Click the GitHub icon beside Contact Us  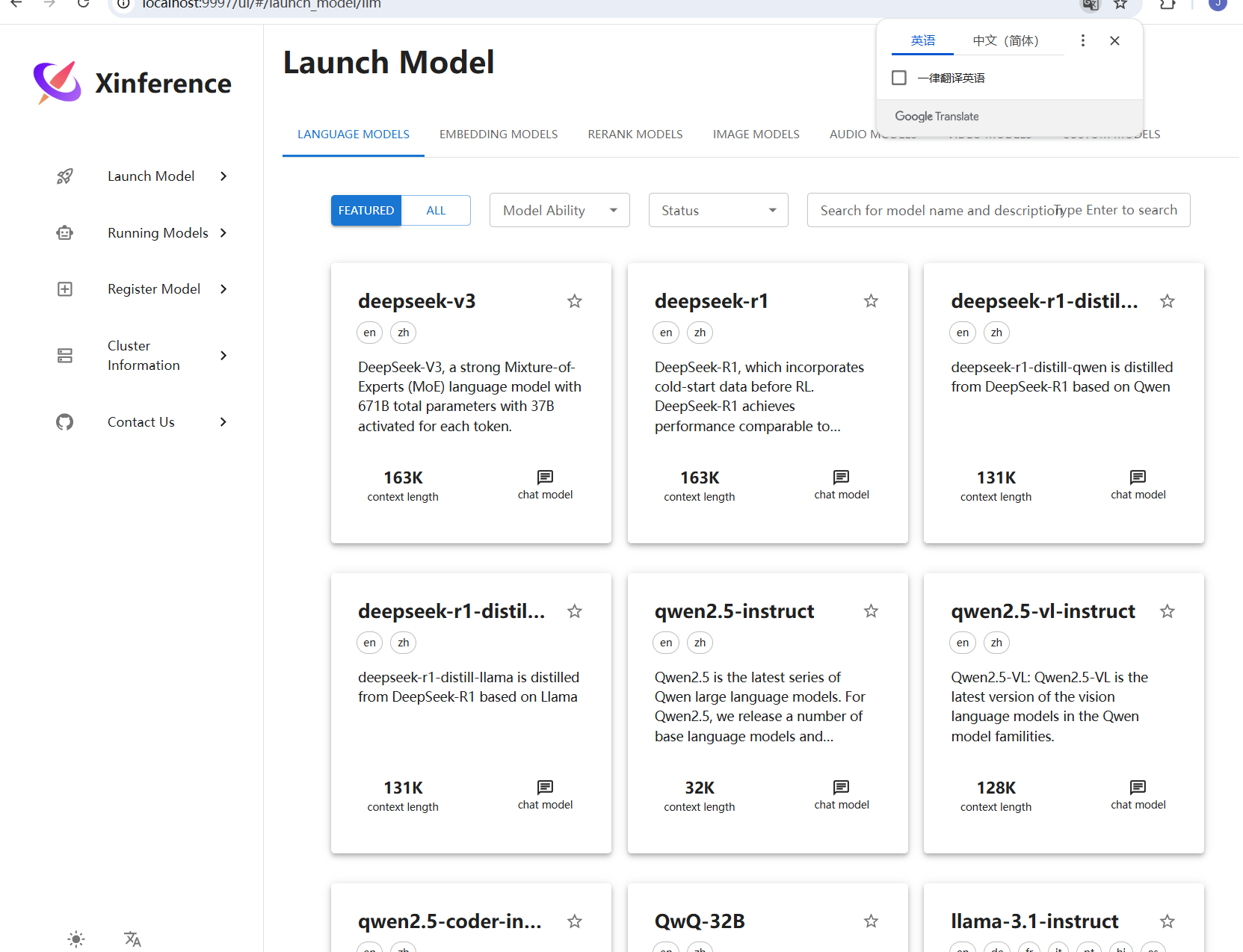[x=65, y=422]
